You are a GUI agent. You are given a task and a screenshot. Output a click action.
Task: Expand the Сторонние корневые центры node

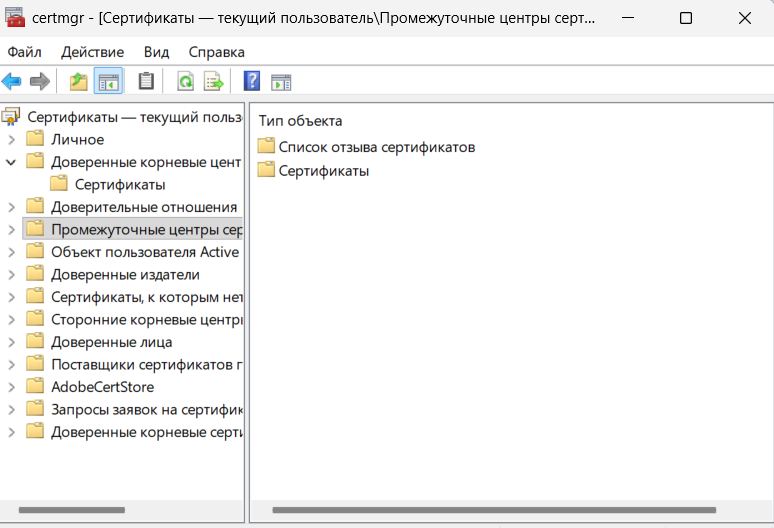[12, 320]
